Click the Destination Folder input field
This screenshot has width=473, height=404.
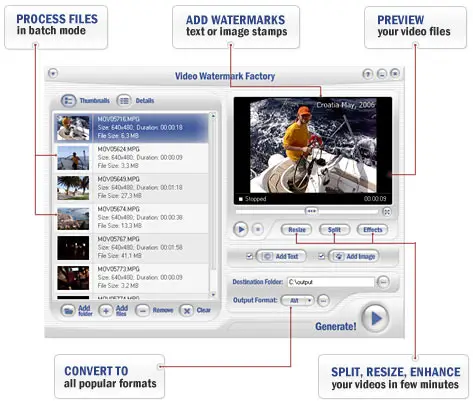331,282
